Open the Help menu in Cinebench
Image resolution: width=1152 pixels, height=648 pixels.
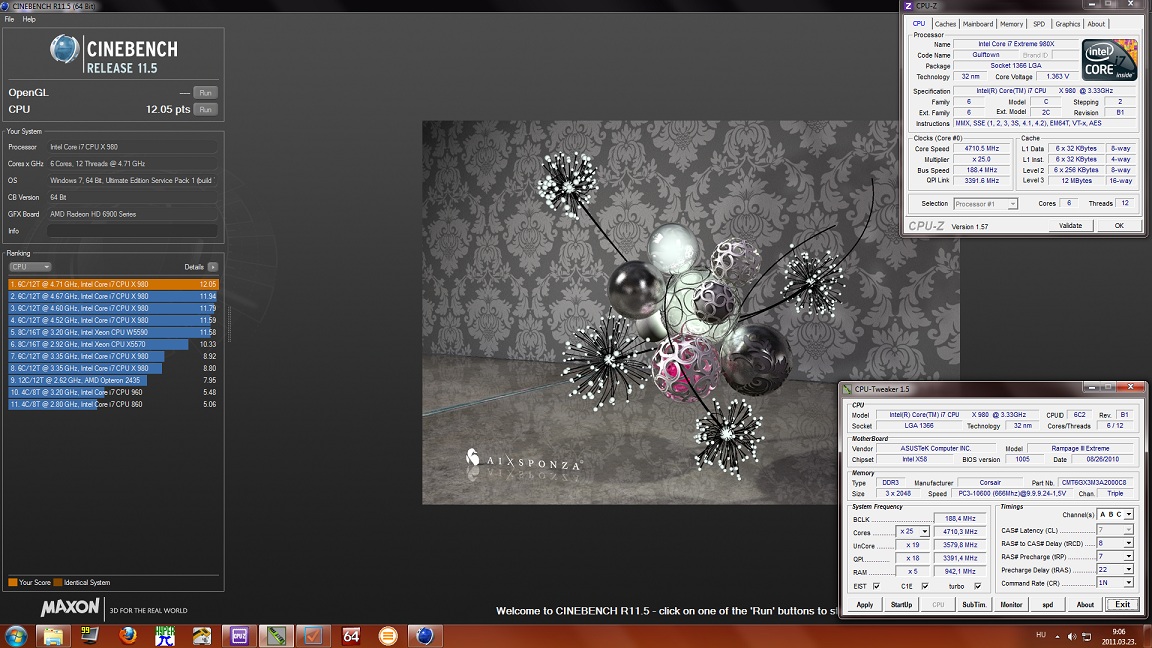[x=29, y=19]
